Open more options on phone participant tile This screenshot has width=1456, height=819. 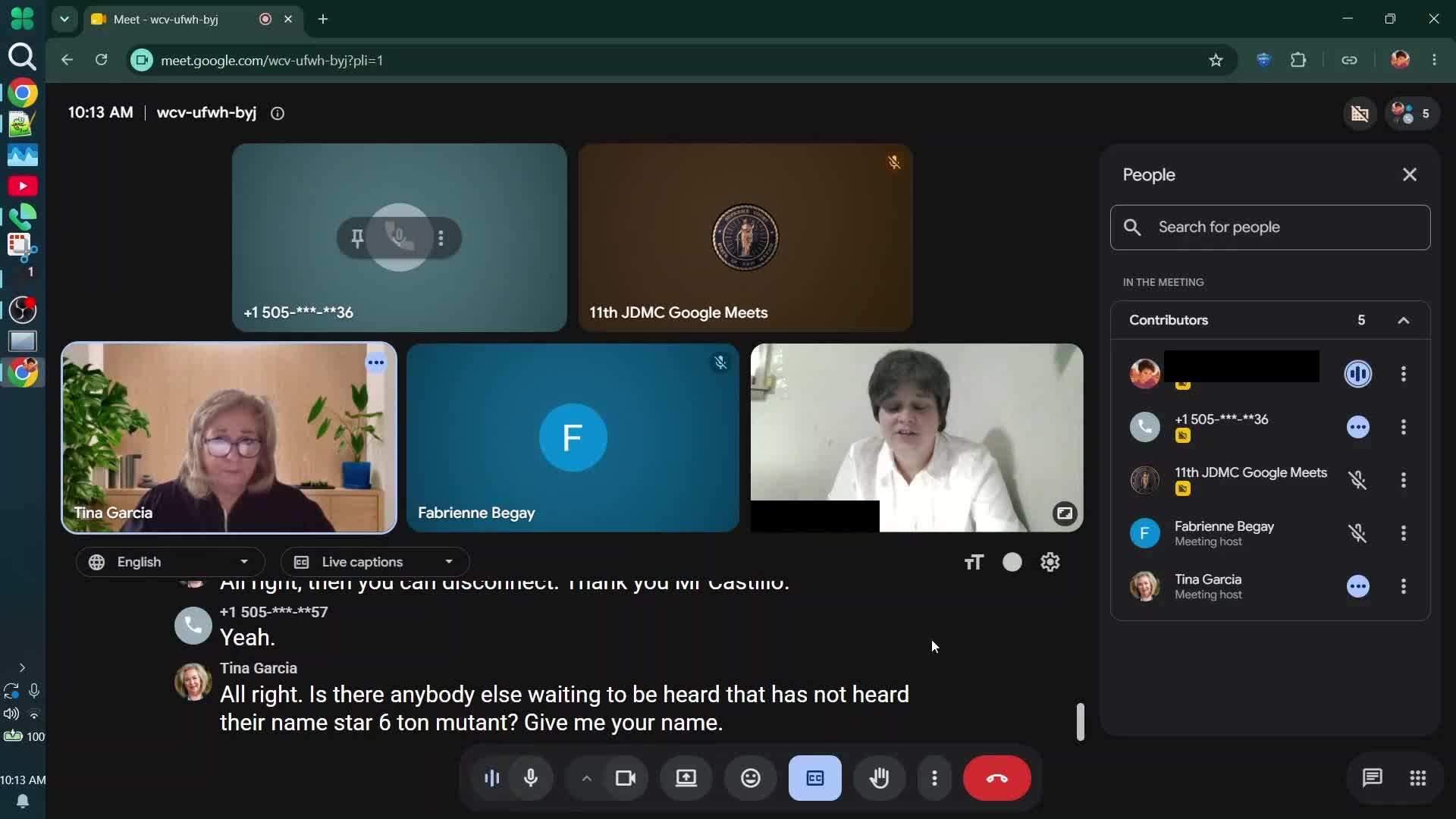coord(441,238)
